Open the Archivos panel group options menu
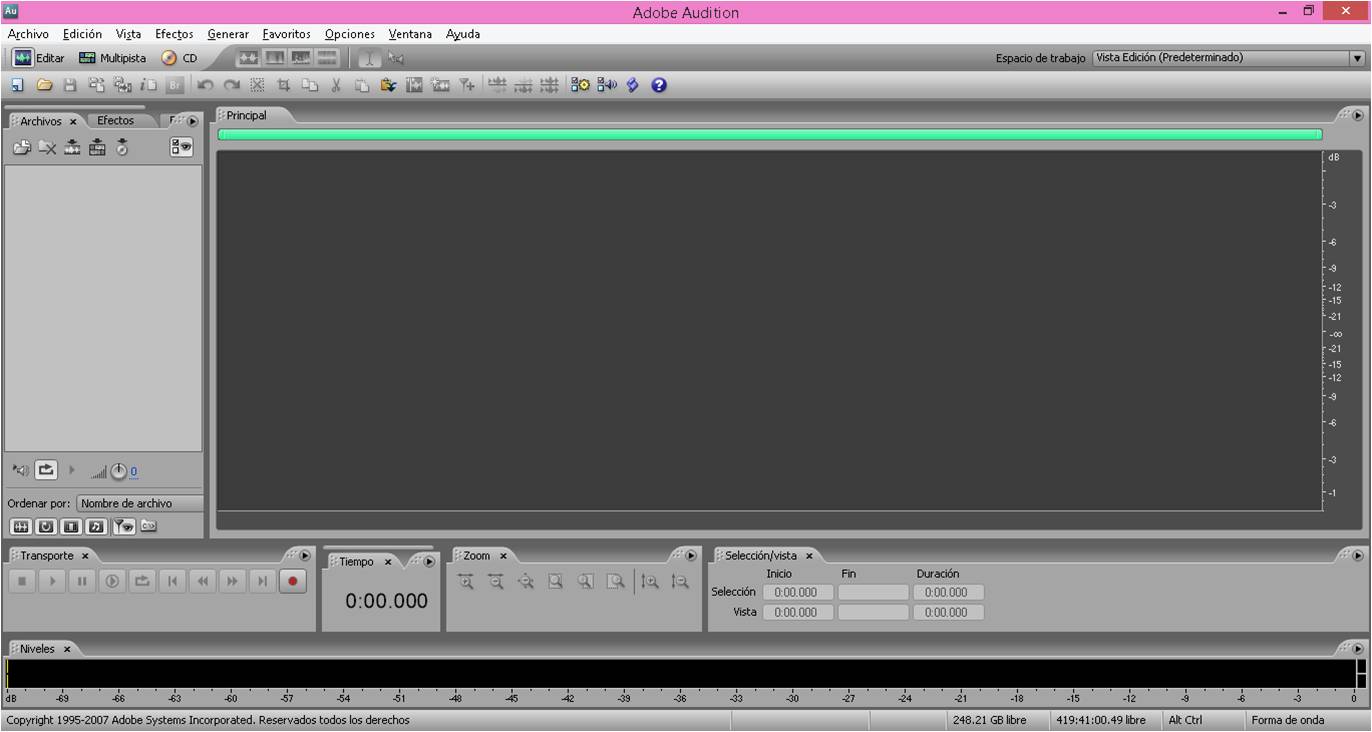 [193, 121]
